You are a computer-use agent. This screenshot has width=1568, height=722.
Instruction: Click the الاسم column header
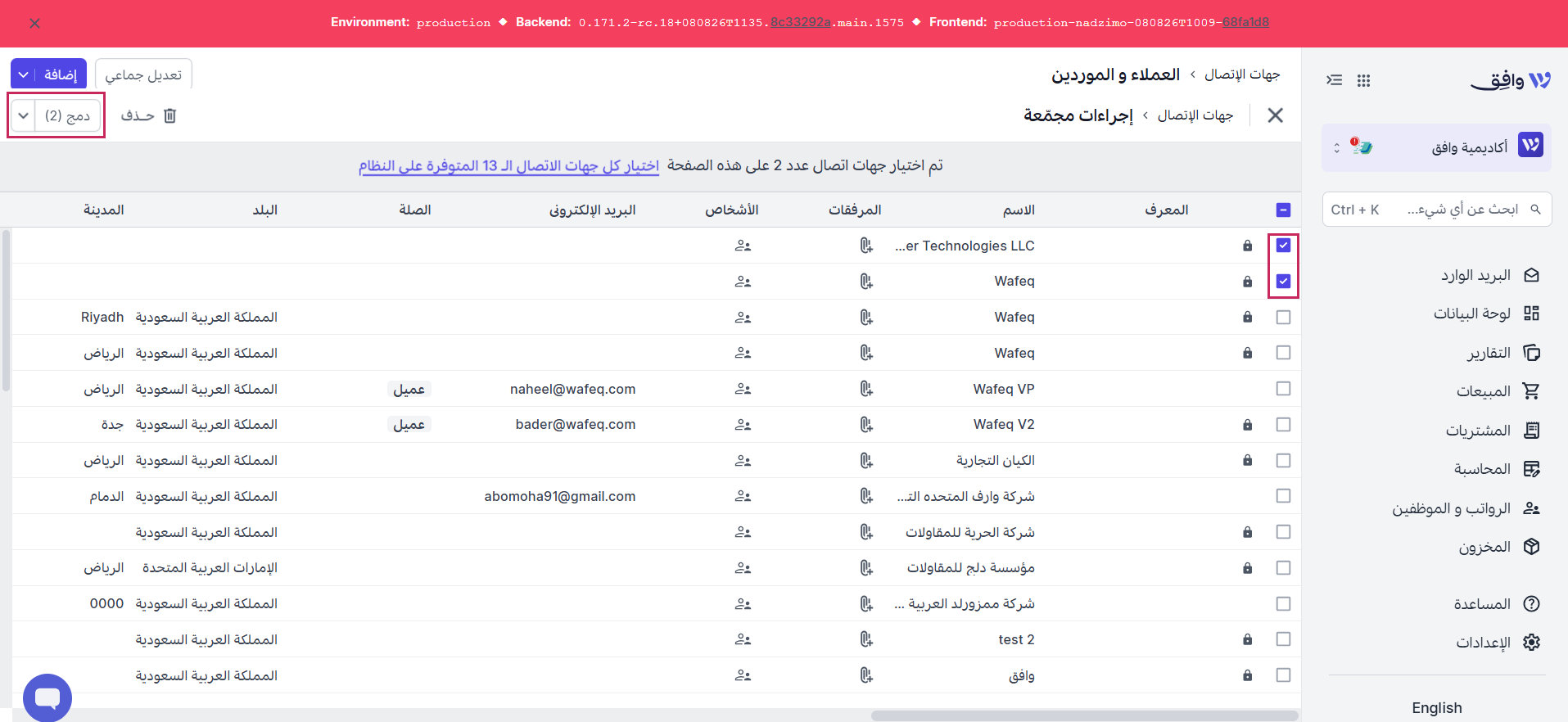(x=1019, y=210)
